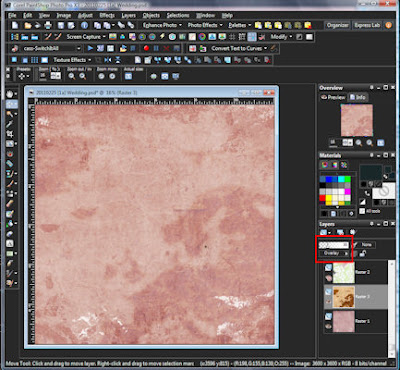Click the Layers palette vertical scrollbar
Viewport: 400px width, 370px height.
392,309
